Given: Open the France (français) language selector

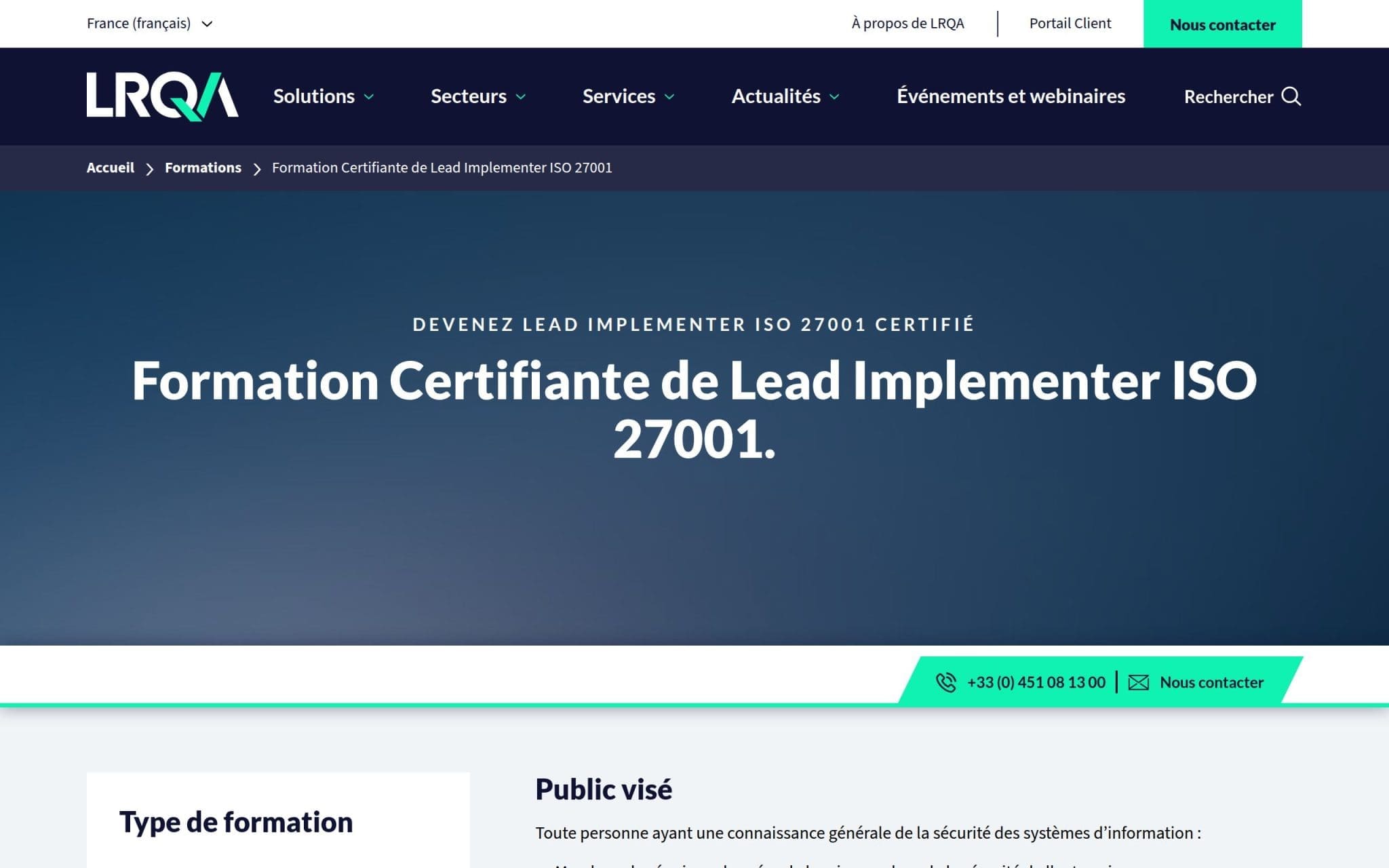Looking at the screenshot, I should click(150, 24).
